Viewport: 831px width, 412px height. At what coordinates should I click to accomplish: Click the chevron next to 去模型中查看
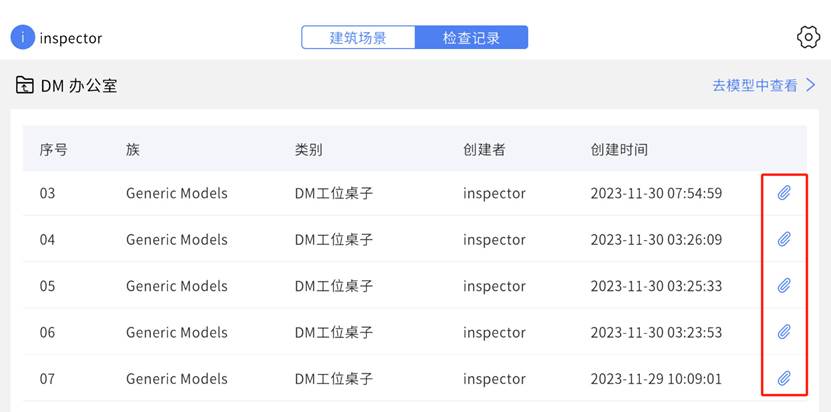[810, 85]
